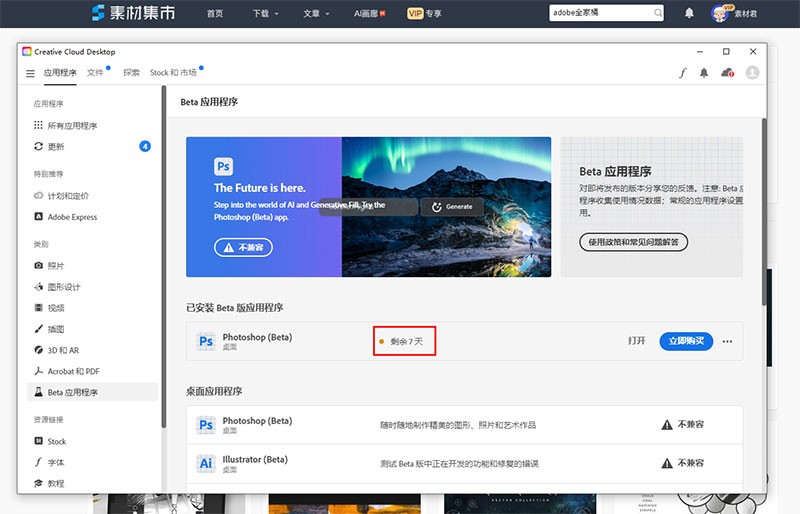The image size is (800, 514).
Task: Open usage policy and FAQ button
Action: 633,242
